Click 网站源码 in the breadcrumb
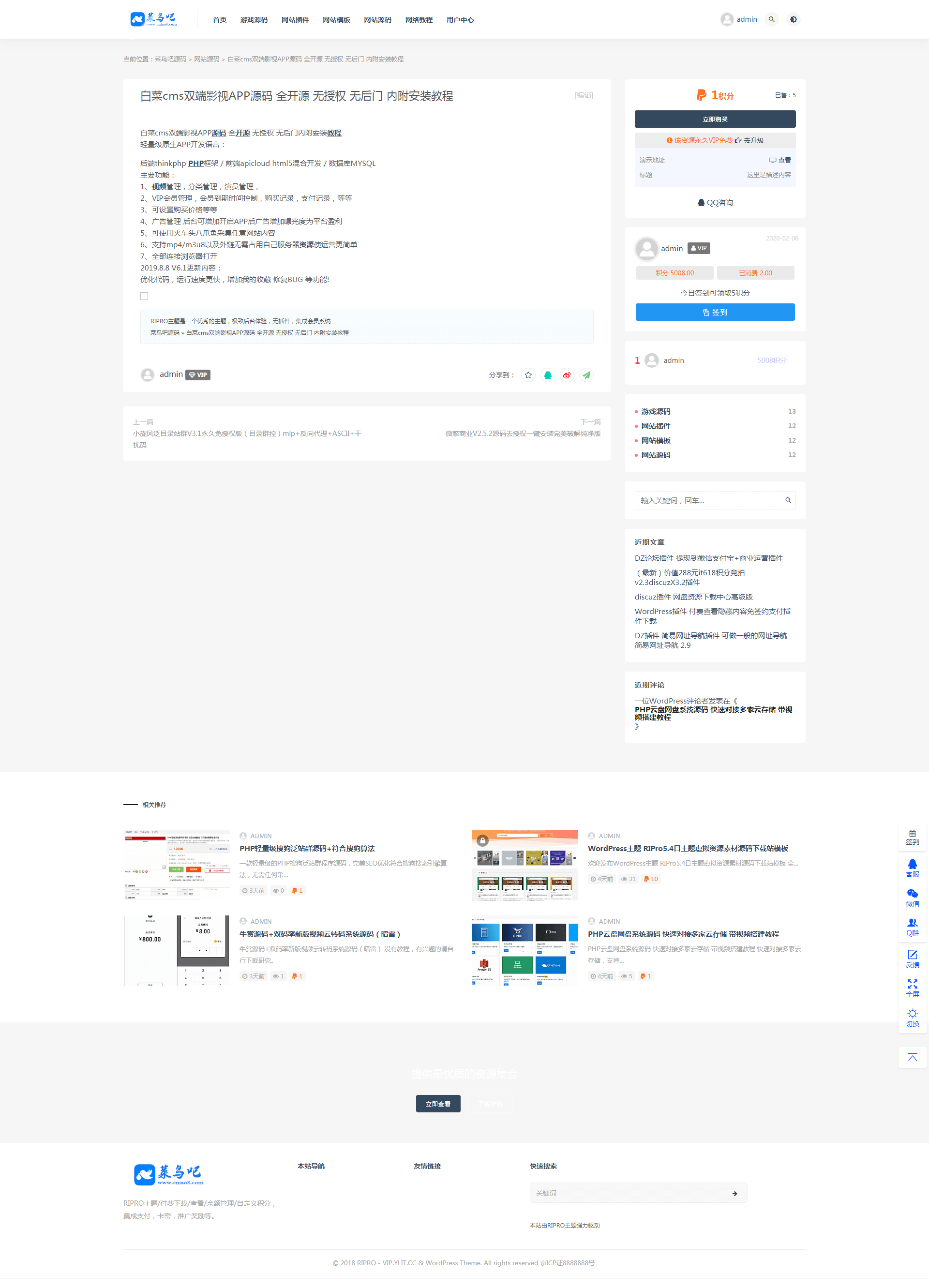 [207, 59]
